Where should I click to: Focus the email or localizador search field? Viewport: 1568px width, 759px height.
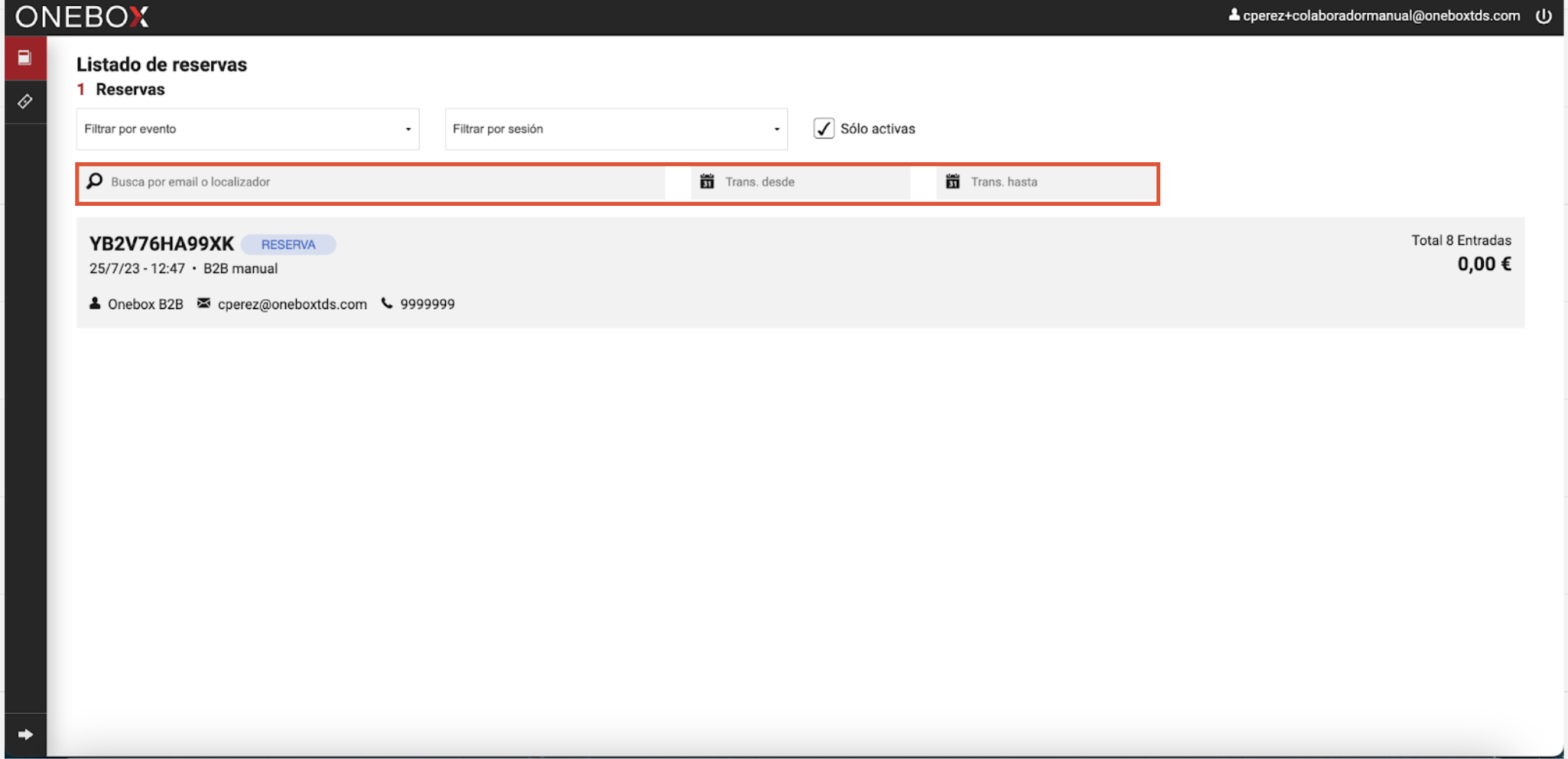pos(372,182)
